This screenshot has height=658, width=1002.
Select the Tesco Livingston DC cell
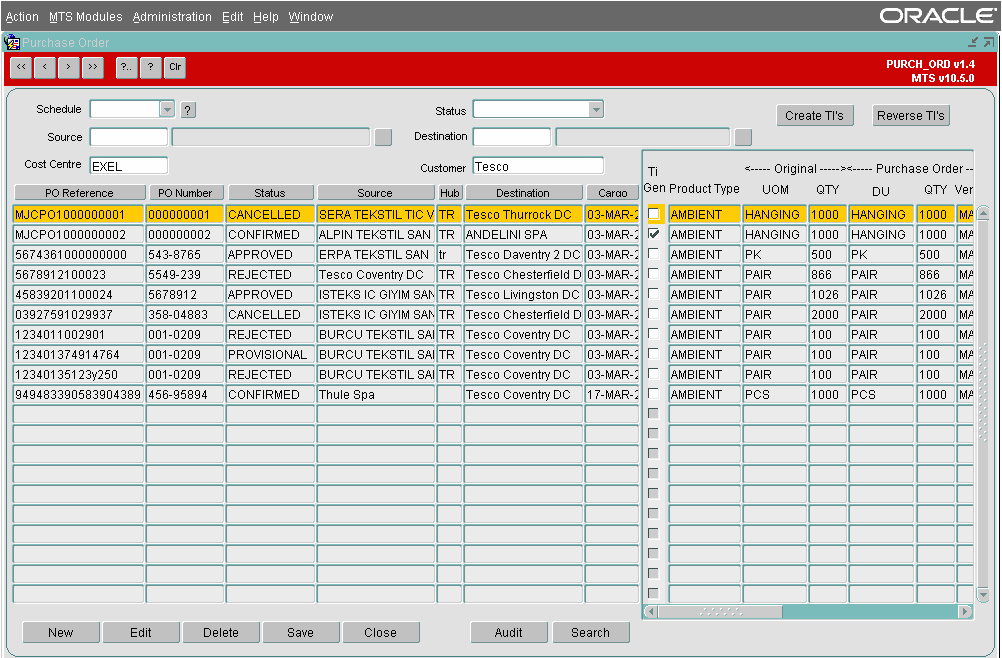click(524, 295)
